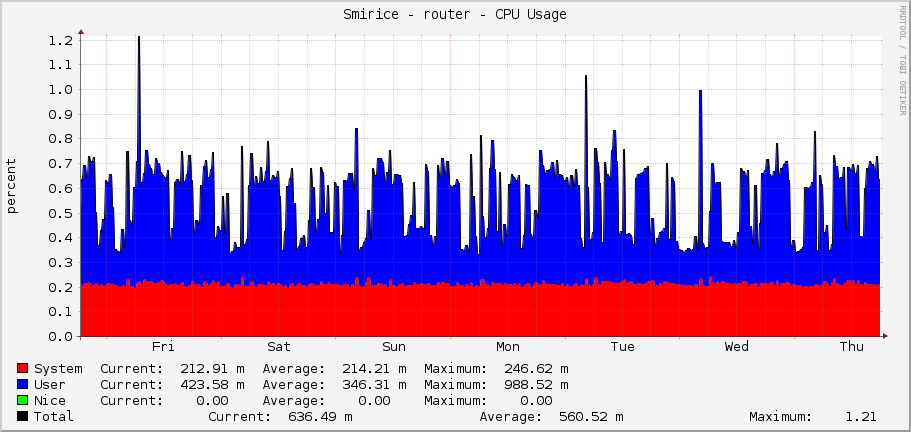Screen dimensions: 911x432
Task: Click the 'Thu' x-axis label
Action: (852, 347)
